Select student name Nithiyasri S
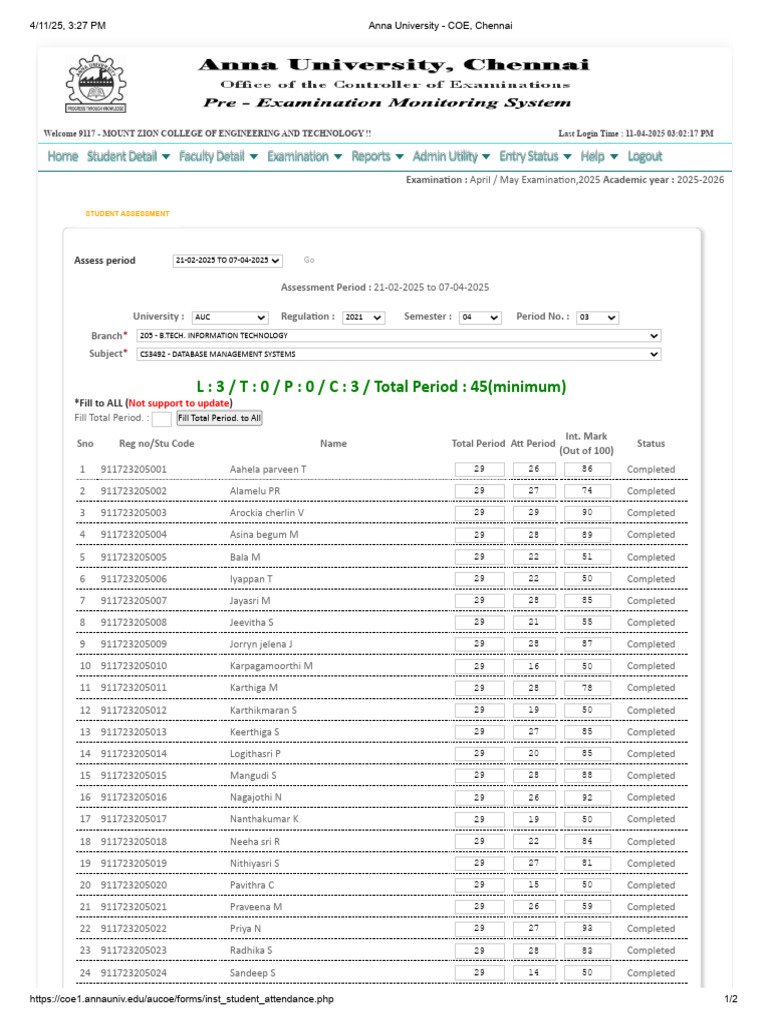This screenshot has height=1024, width=768. click(254, 864)
